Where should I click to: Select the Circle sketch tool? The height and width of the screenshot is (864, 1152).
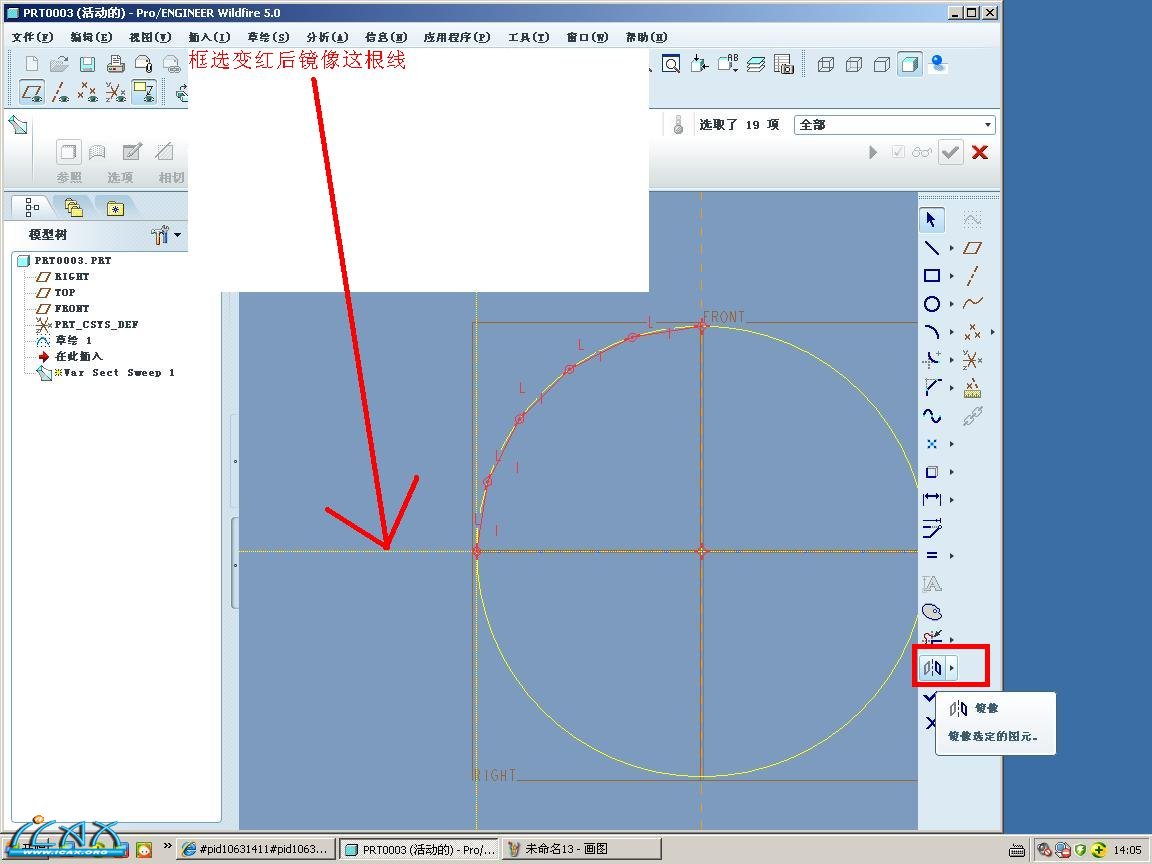[x=932, y=304]
